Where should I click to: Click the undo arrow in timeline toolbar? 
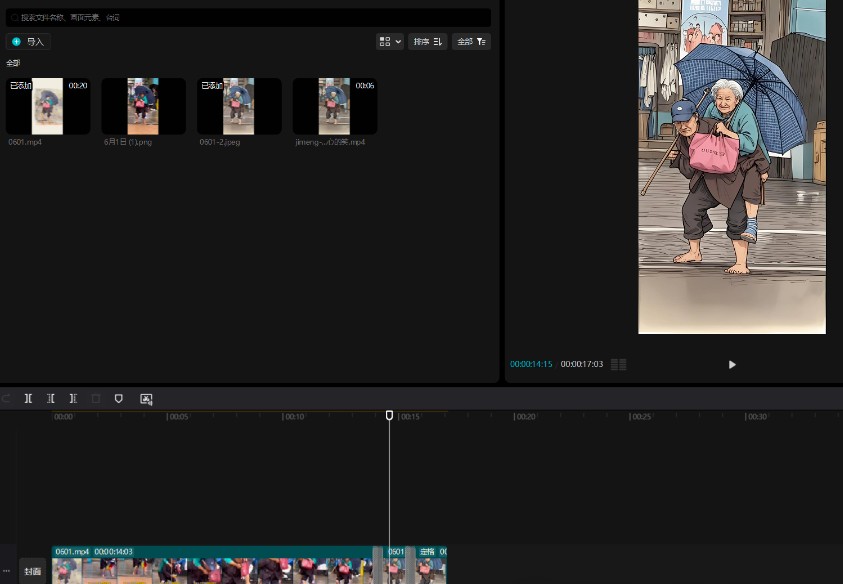pos(6,398)
